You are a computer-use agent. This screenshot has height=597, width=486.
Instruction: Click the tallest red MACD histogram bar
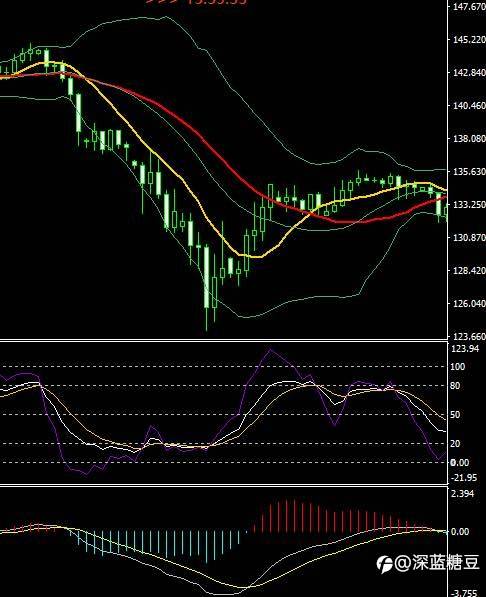click(x=286, y=516)
